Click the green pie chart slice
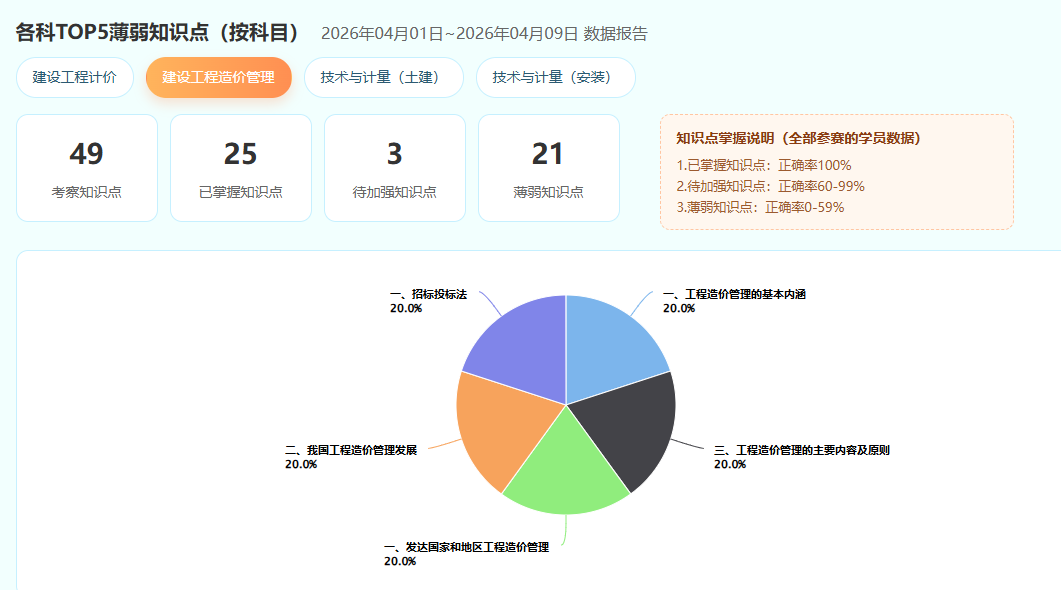This screenshot has height=590, width=1061. (x=566, y=470)
